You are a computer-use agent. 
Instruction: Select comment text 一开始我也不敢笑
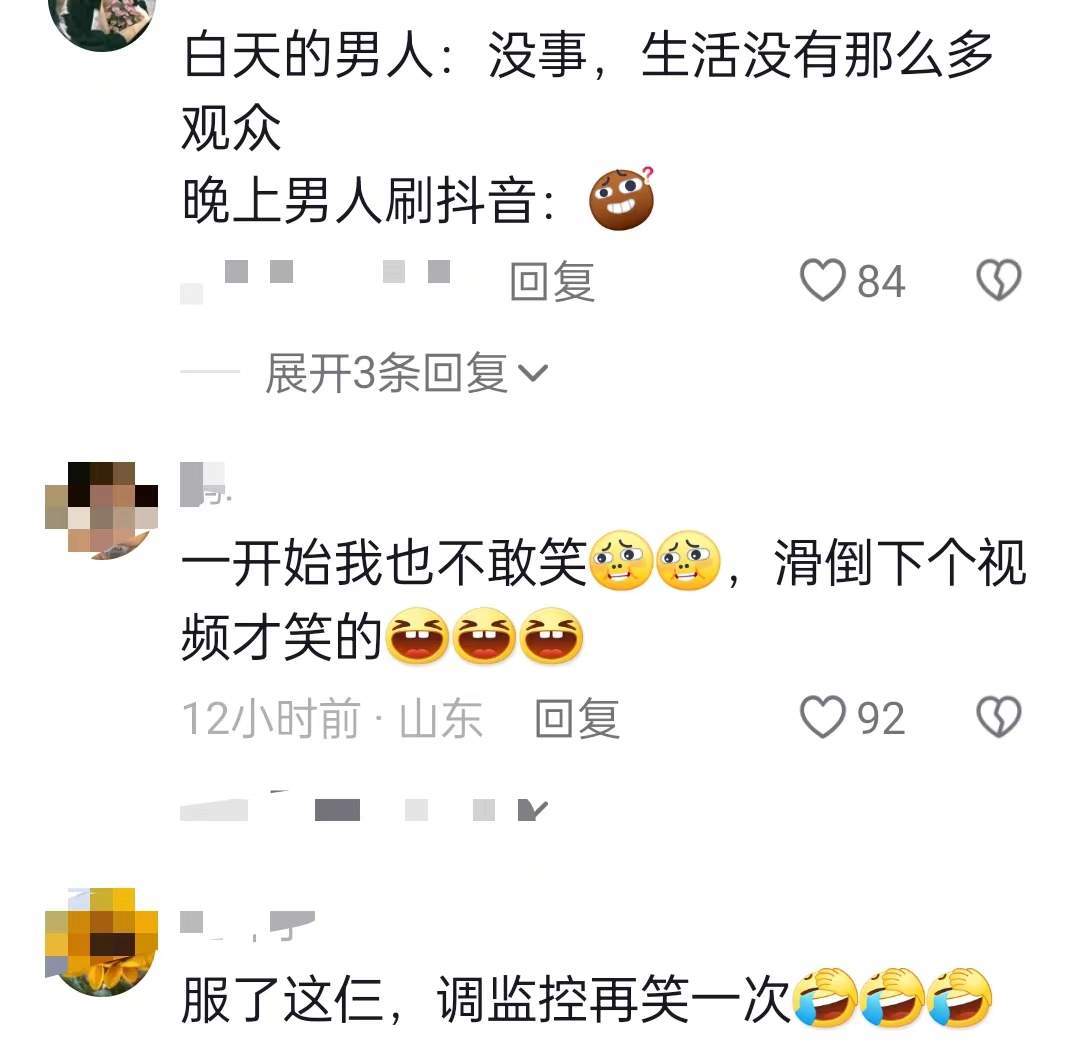[384, 561]
